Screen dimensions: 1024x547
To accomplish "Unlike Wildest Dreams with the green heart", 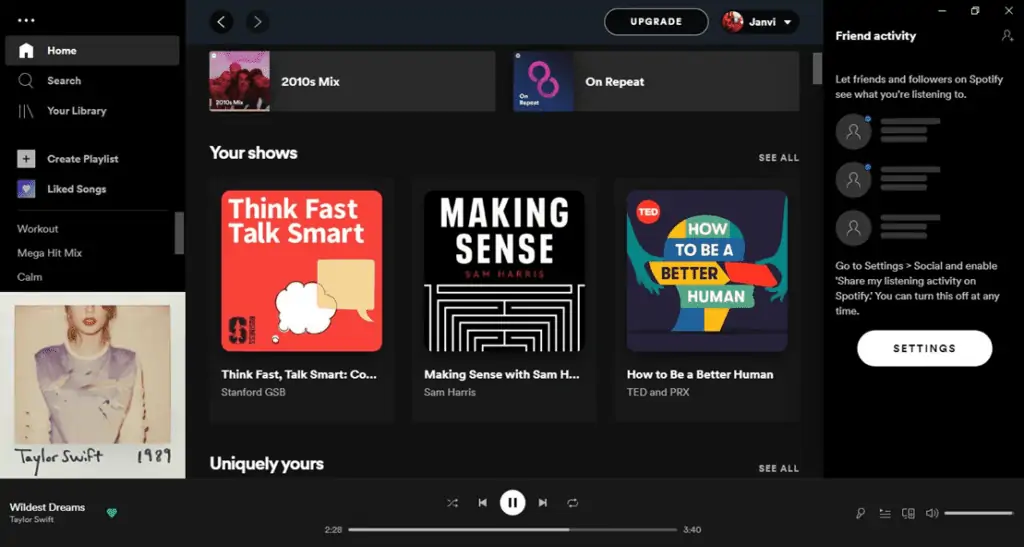I will [x=112, y=513].
